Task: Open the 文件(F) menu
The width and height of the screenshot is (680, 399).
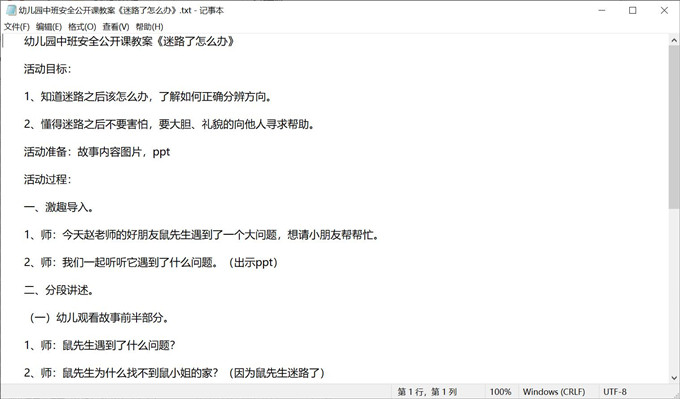Action: click(x=17, y=27)
